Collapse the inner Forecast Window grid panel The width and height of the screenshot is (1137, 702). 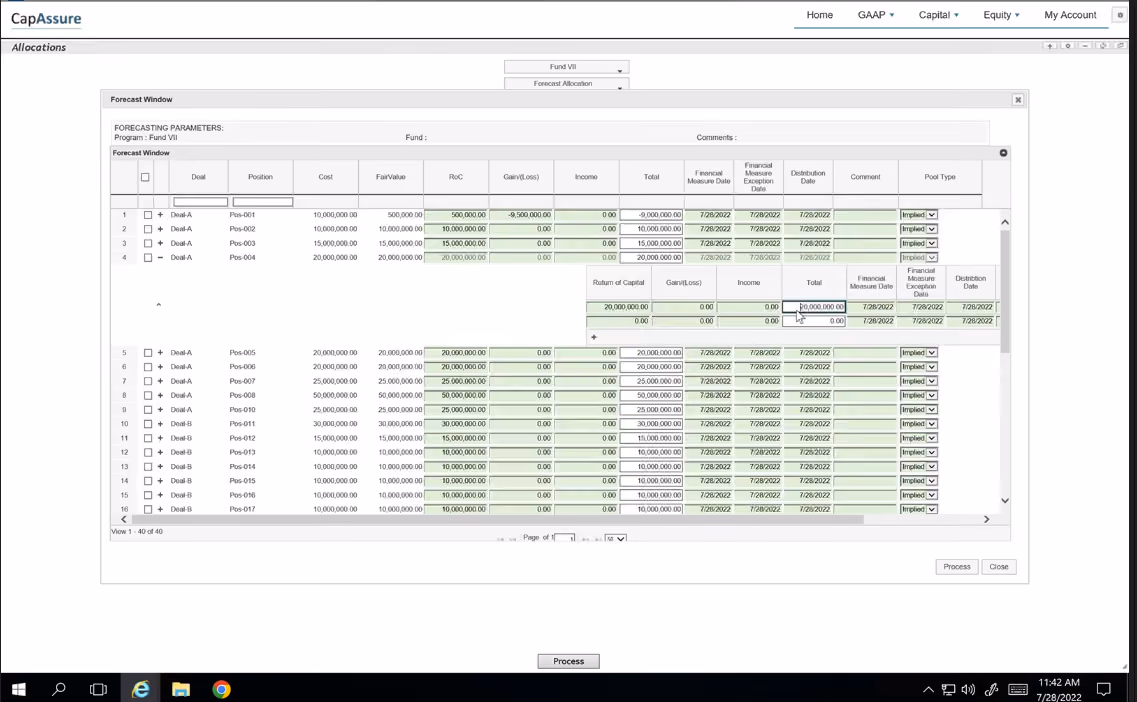[x=1004, y=153]
